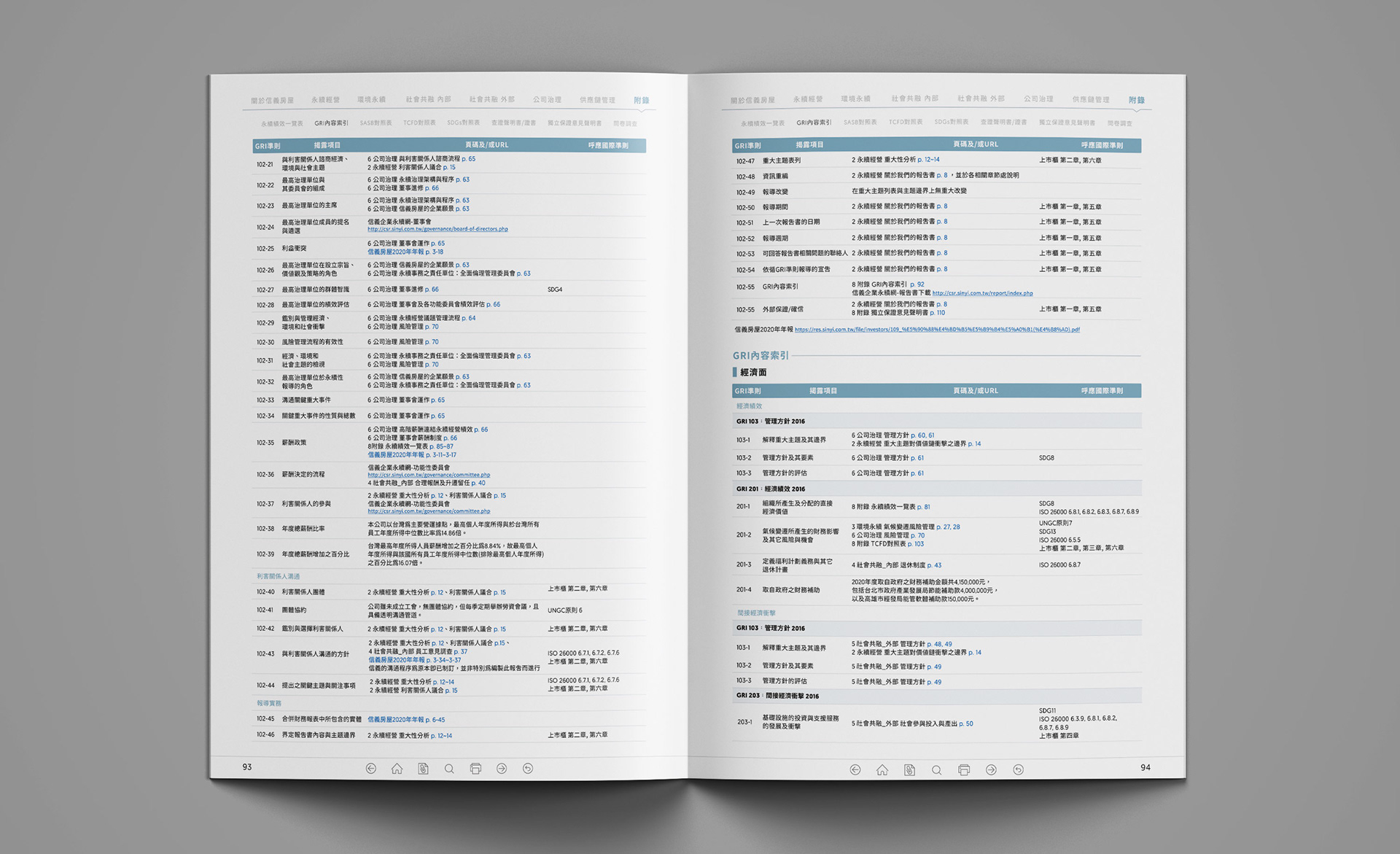Click the long res.sinyi.com.tw annual report PDF link
The height and width of the screenshot is (854, 1400).
point(937,330)
